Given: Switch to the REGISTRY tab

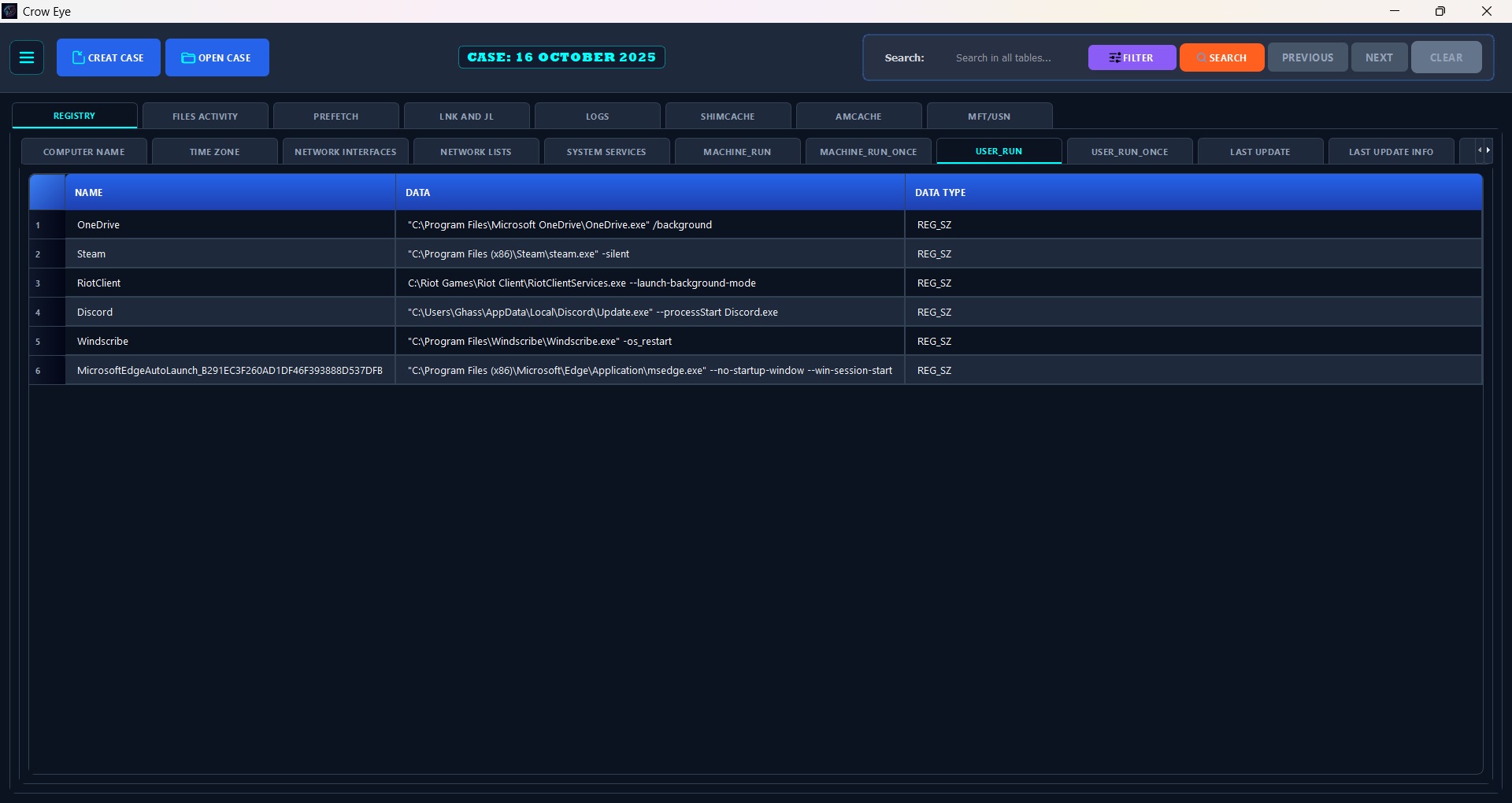Looking at the screenshot, I should pos(75,116).
